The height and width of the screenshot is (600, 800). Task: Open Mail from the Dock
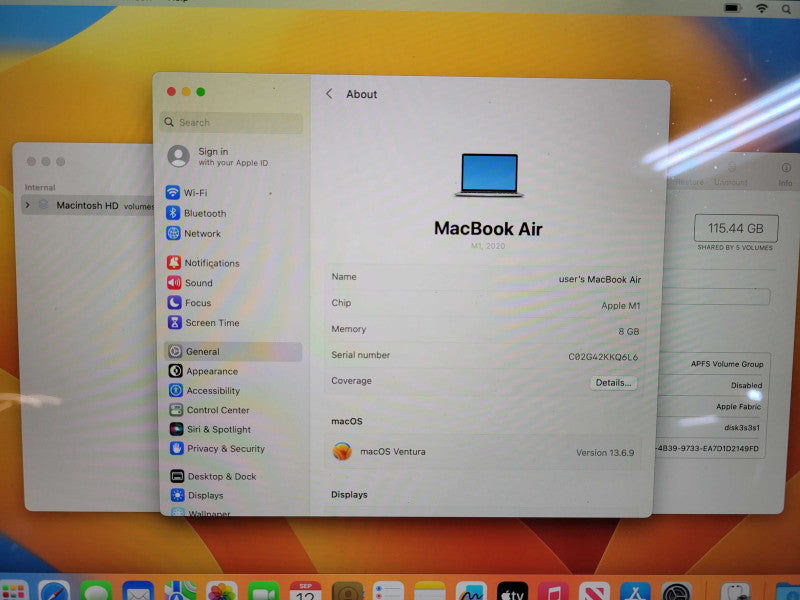pyautogui.click(x=138, y=592)
